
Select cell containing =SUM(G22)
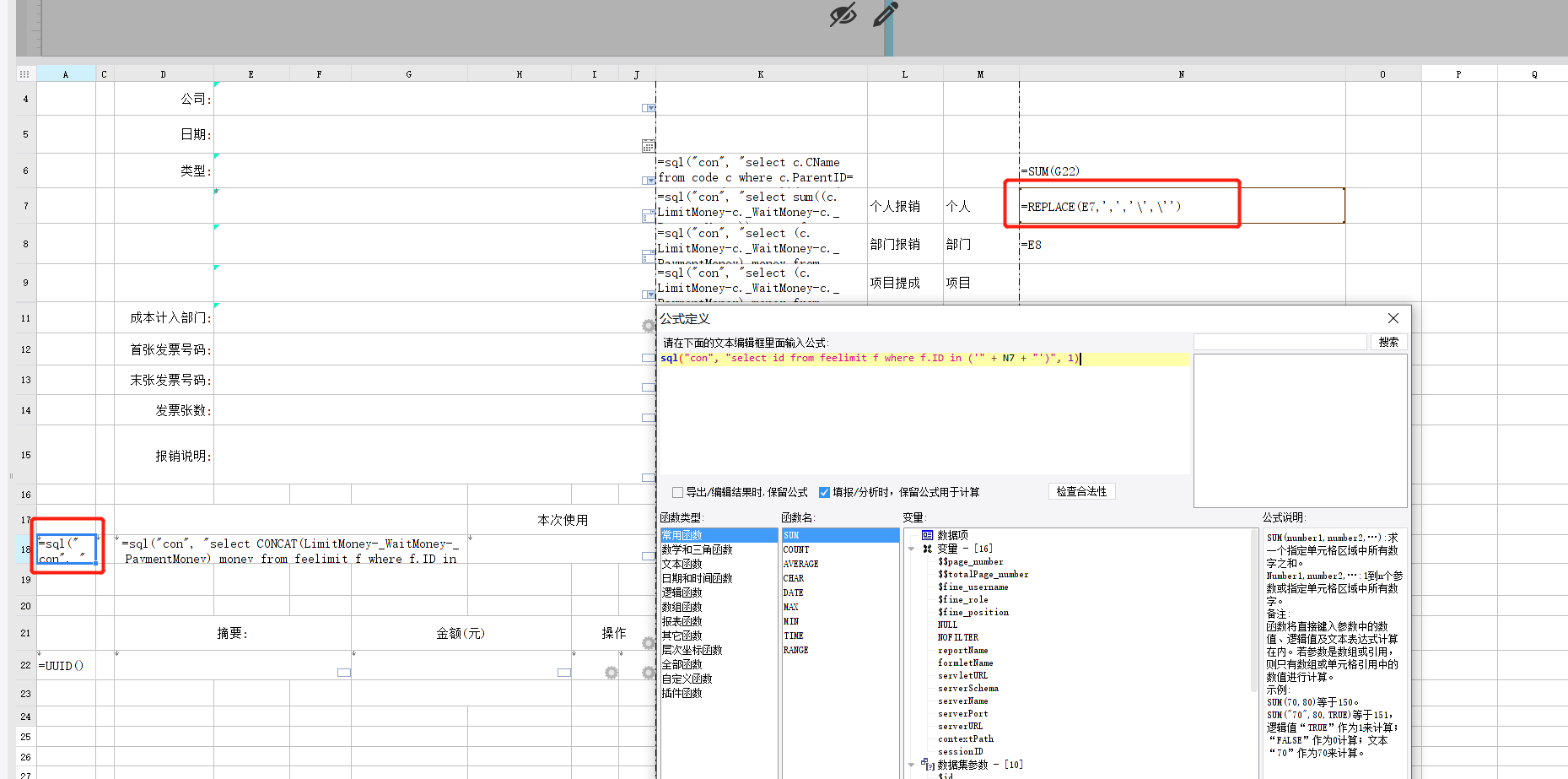[1182, 170]
